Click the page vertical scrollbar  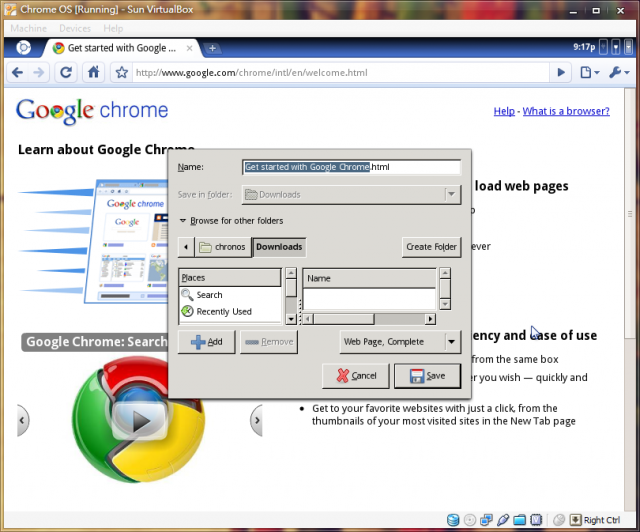click(630, 214)
